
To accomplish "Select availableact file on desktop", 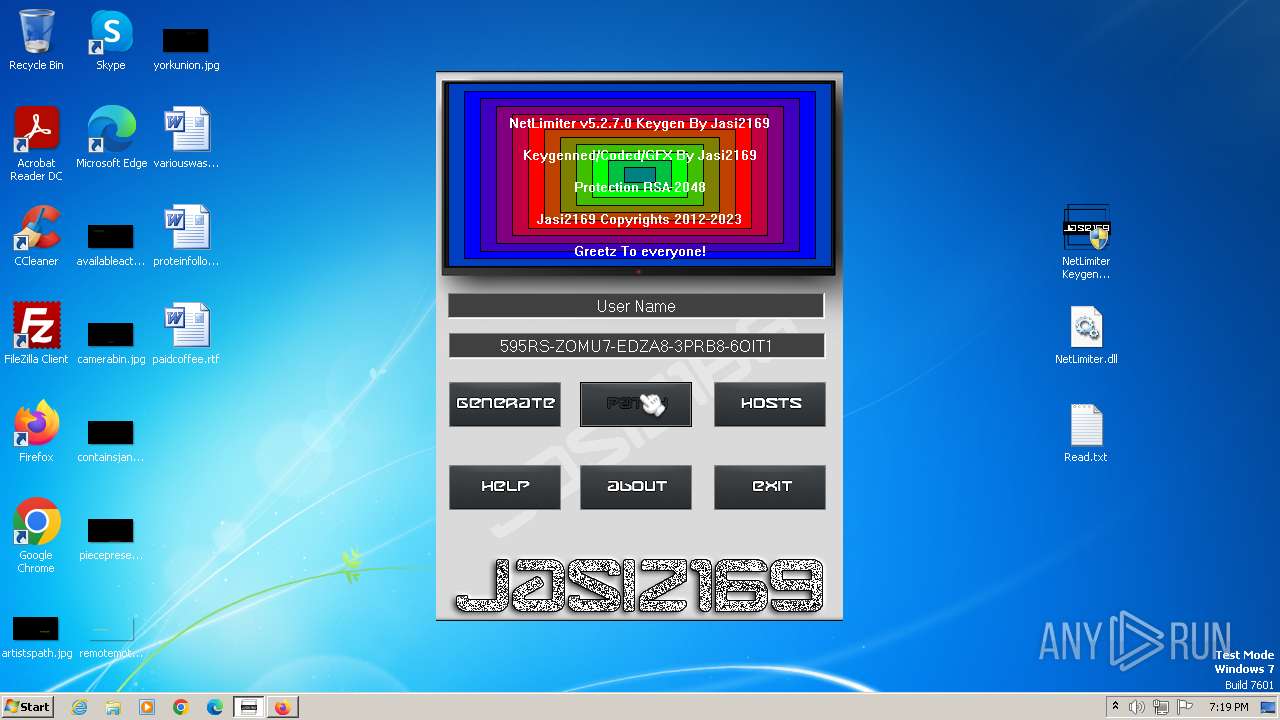I will 111,243.
